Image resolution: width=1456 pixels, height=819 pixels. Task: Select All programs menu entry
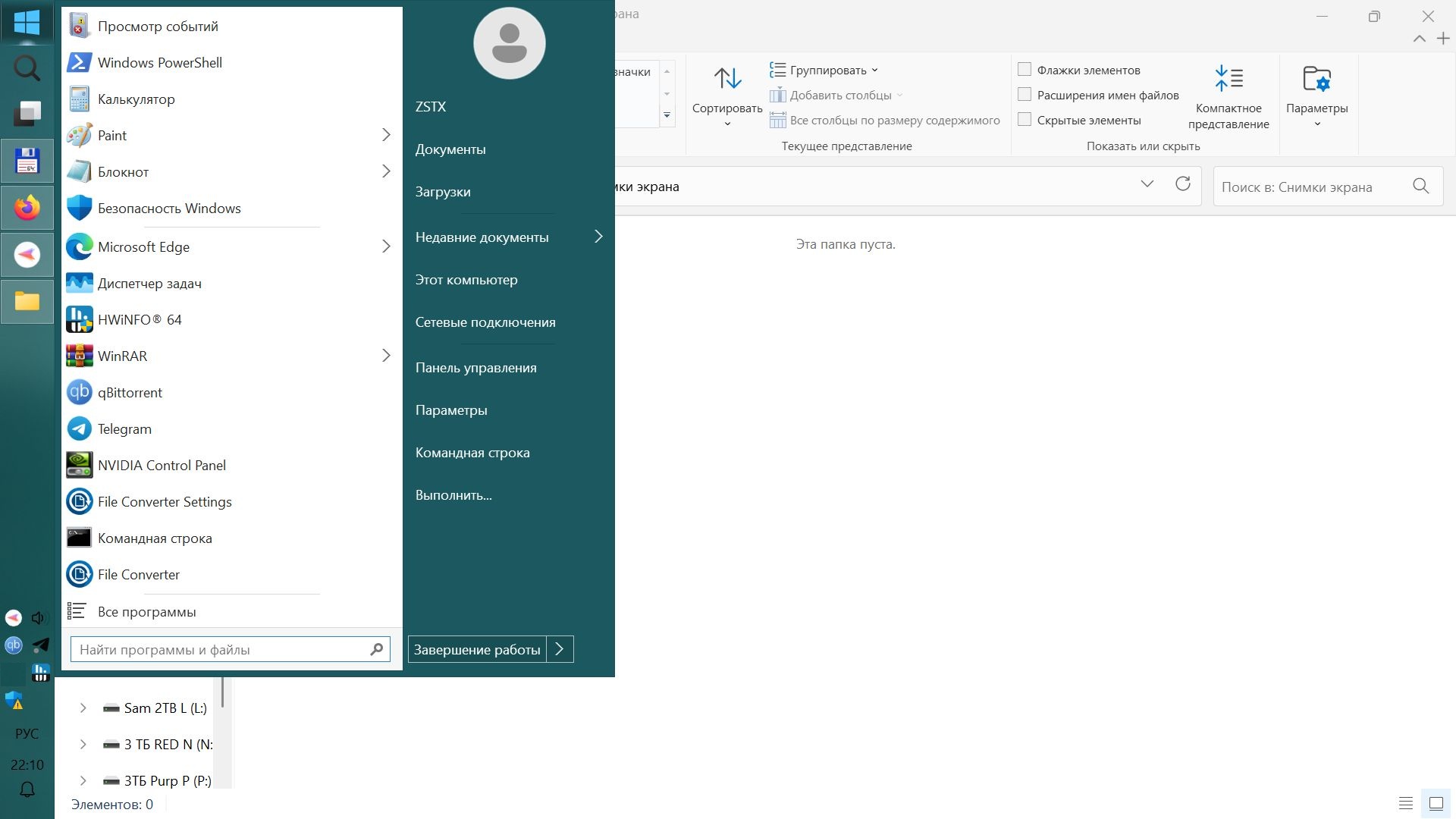(146, 612)
